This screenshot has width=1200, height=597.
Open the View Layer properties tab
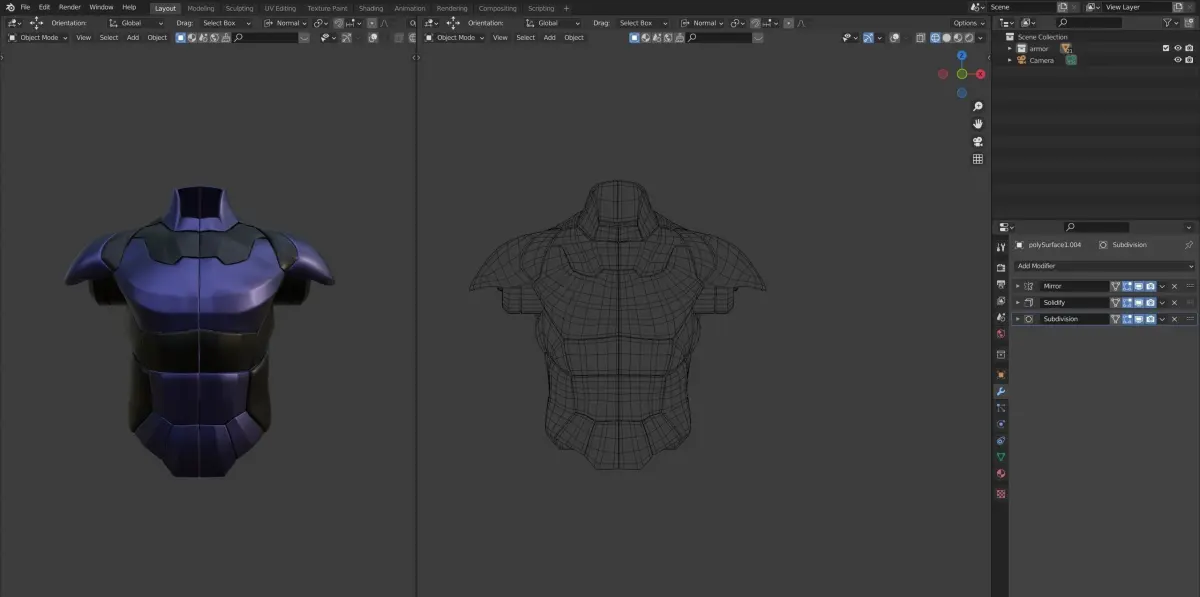pyautogui.click(x=1001, y=301)
